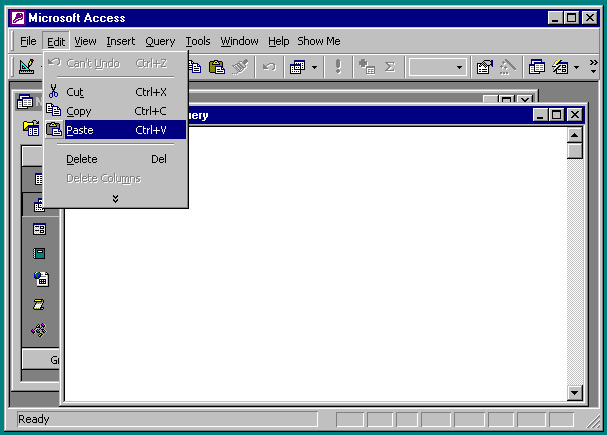Viewport: 607px width, 435px height.
Task: Click the scroll up arrow in query window
Action: click(574, 135)
